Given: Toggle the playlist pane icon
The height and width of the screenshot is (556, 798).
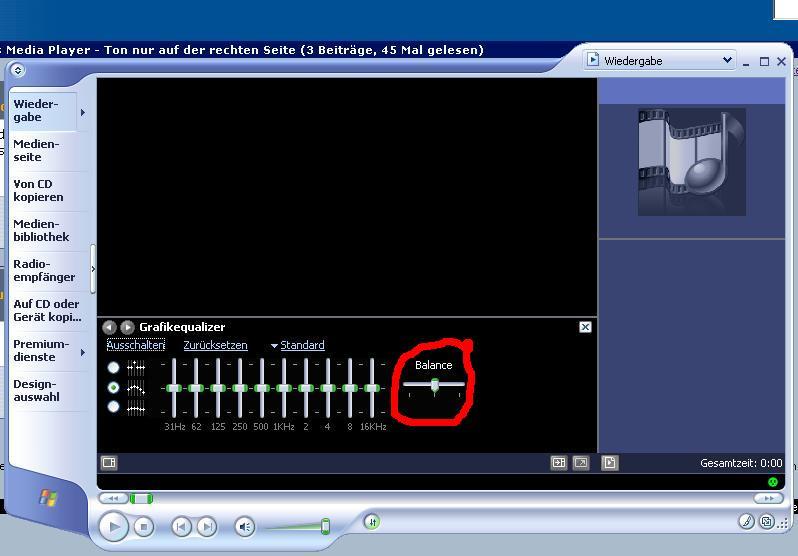Looking at the screenshot, I should coord(610,463).
